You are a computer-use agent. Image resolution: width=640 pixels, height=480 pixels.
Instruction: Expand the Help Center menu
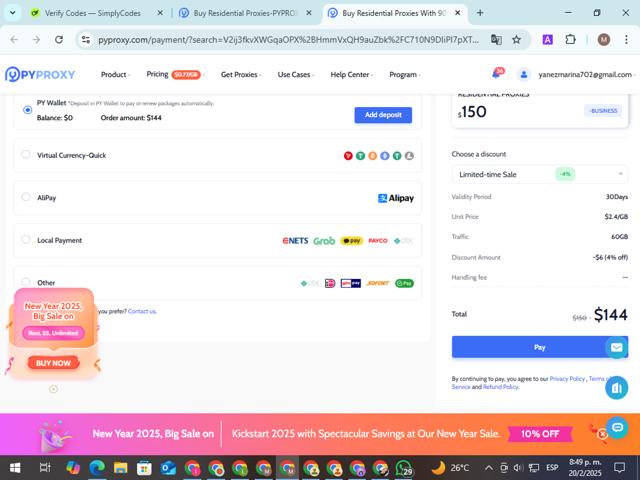point(351,75)
